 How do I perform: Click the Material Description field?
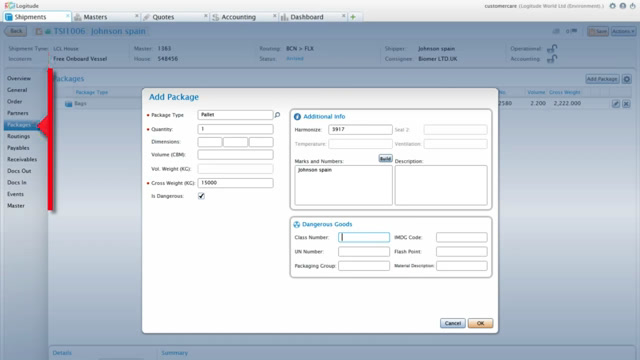pyautogui.click(x=462, y=266)
